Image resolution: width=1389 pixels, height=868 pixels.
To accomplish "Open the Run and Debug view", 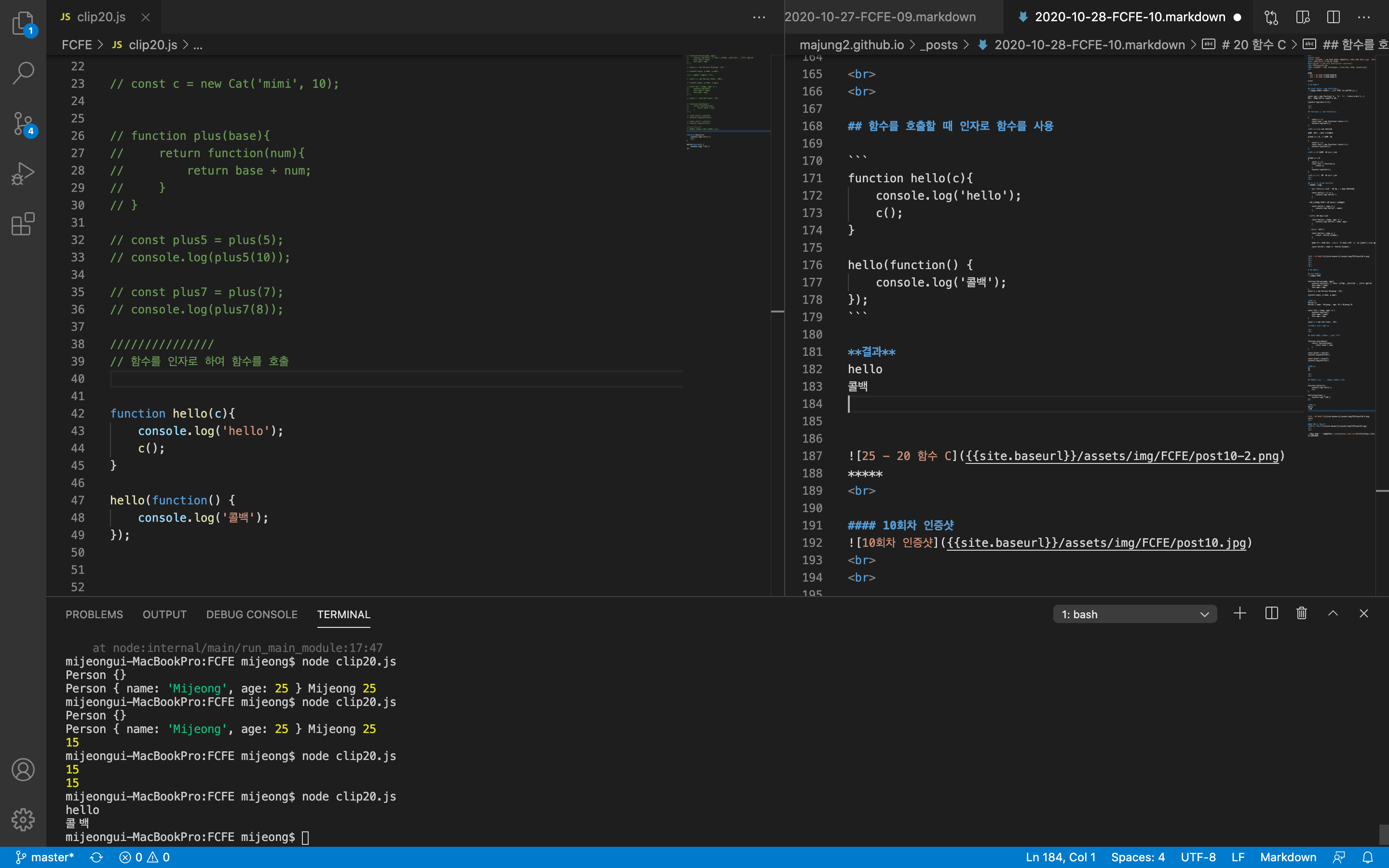I will [x=23, y=174].
